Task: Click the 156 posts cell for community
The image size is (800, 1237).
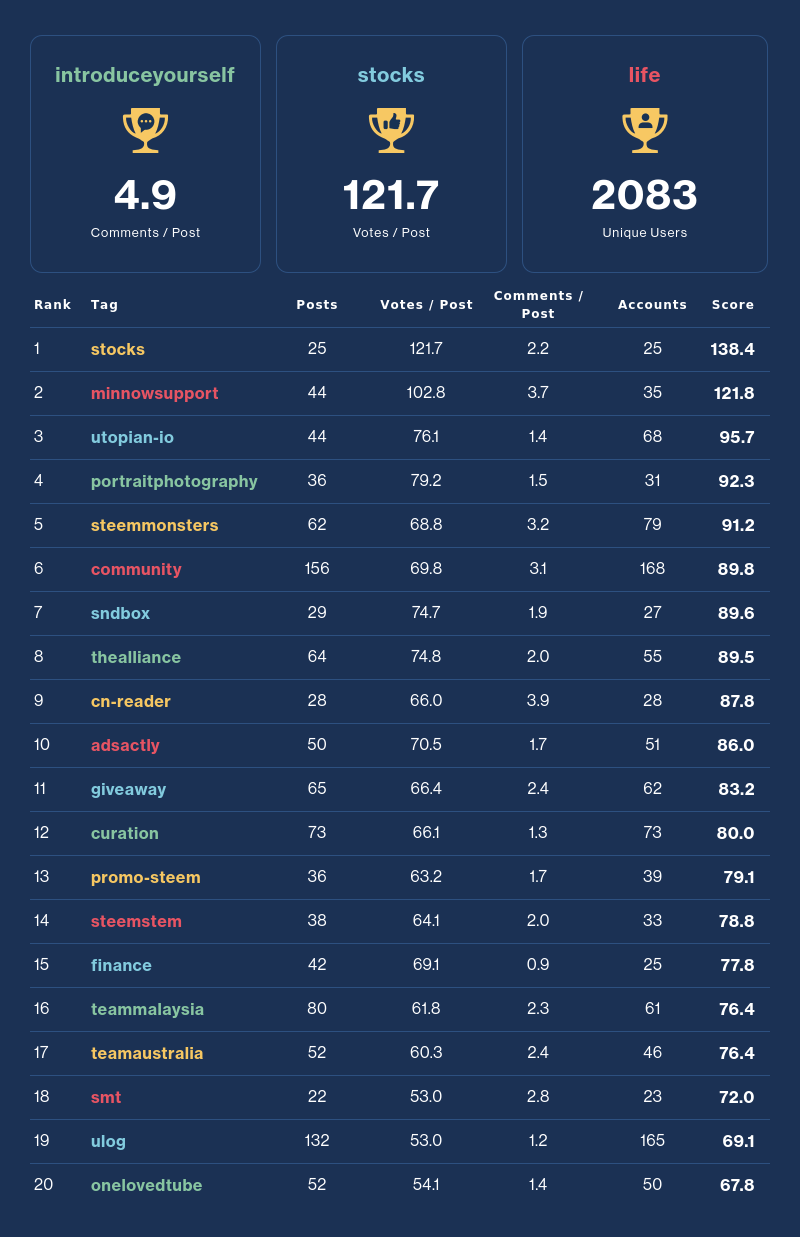Action: tap(317, 568)
